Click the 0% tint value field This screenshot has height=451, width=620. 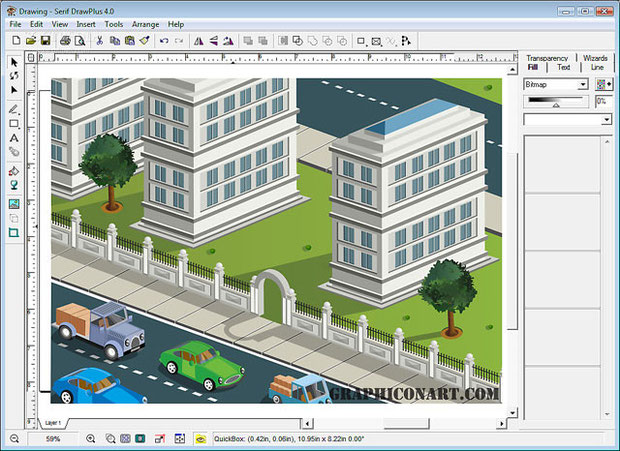pyautogui.click(x=603, y=102)
